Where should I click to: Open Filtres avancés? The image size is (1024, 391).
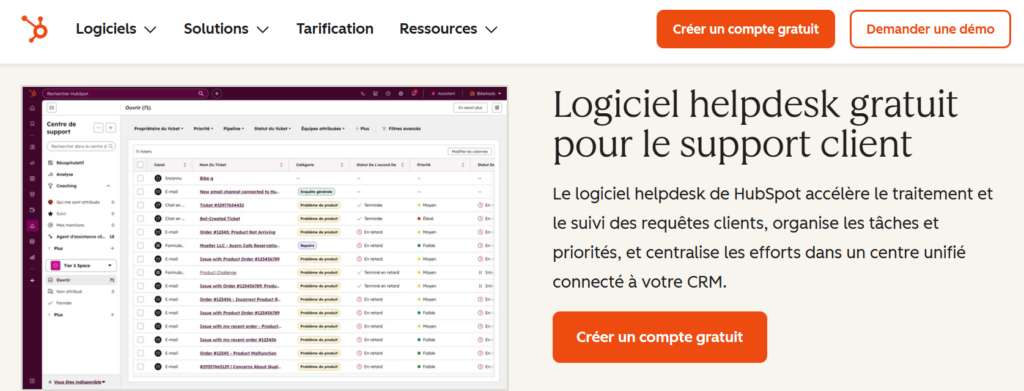tap(402, 129)
